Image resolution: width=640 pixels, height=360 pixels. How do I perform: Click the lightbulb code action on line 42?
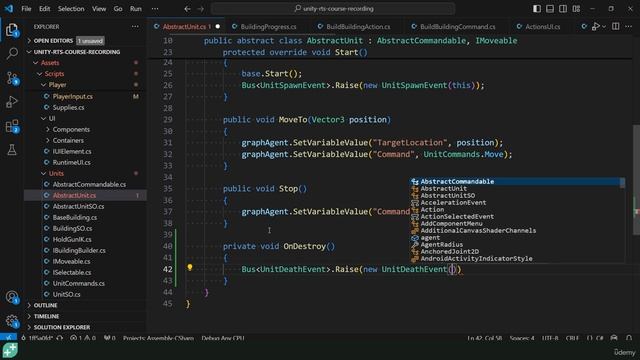pyautogui.click(x=190, y=267)
